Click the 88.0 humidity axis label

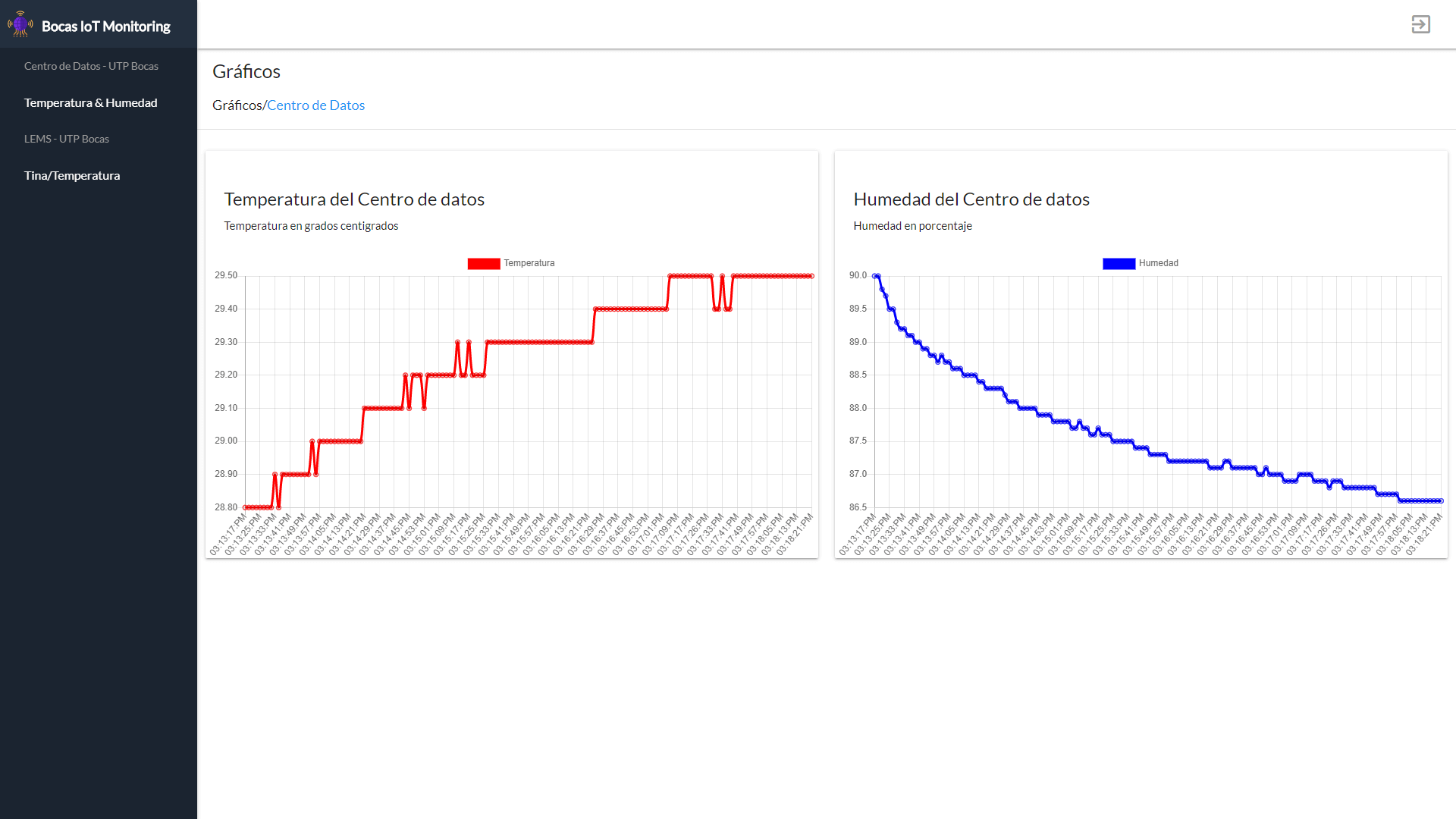(x=858, y=408)
